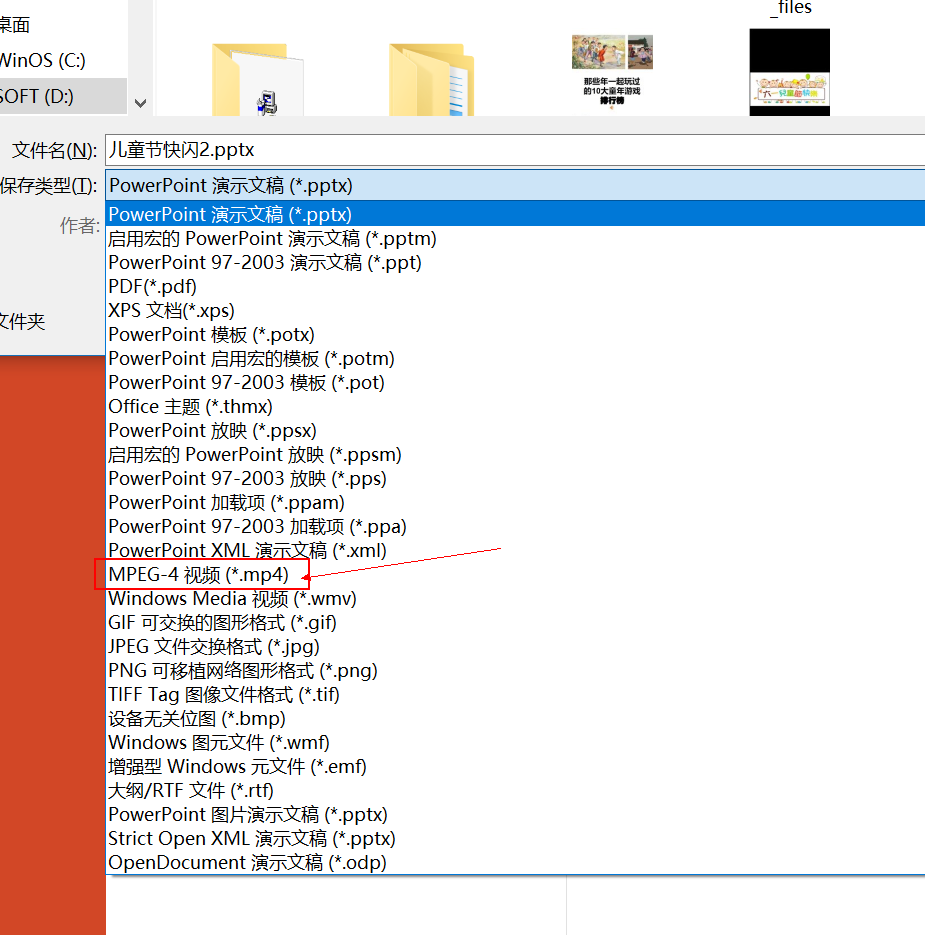The image size is (925, 935).
Task: Select JPEG 文件交换格式 (*.jpg)
Action: click(x=515, y=646)
